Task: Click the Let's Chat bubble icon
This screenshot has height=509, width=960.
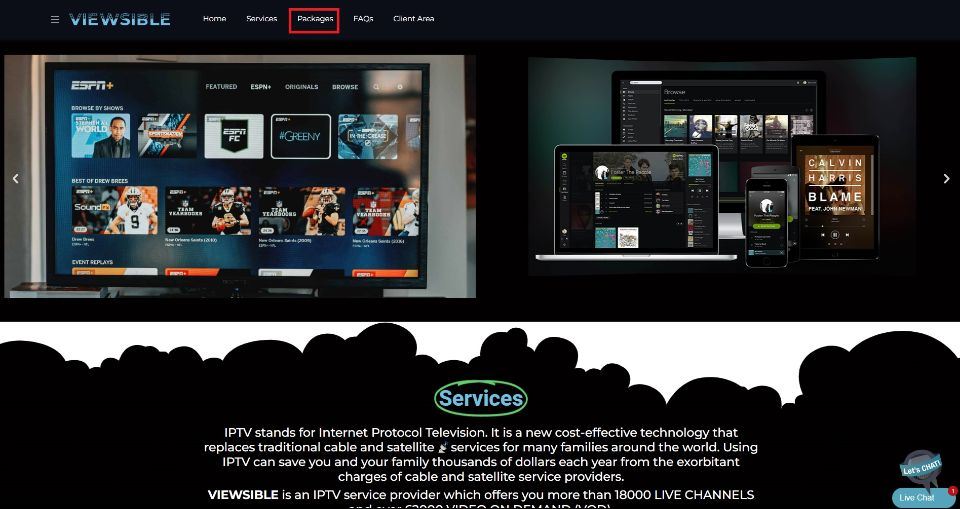Action: pos(921,469)
